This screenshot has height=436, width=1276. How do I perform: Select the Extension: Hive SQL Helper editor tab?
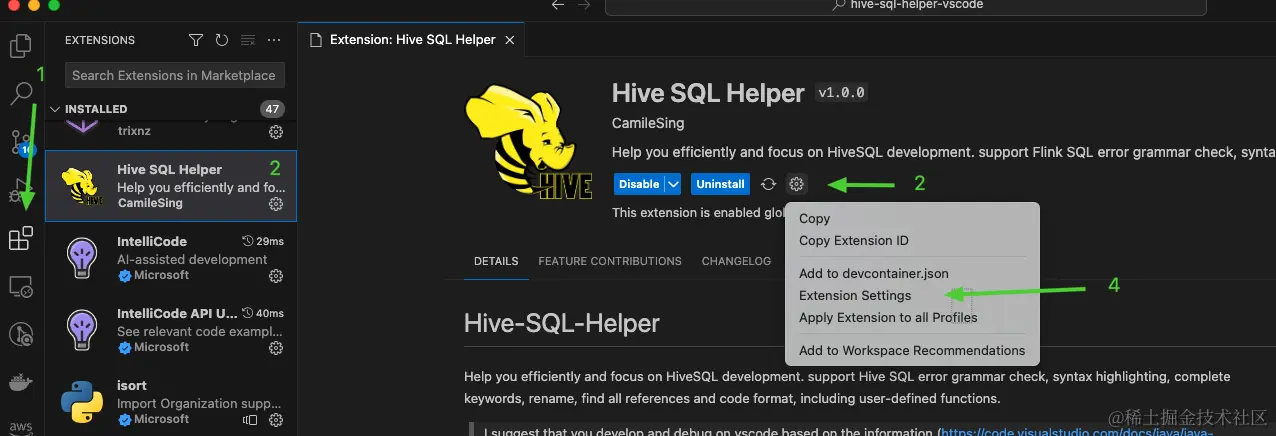(x=413, y=40)
